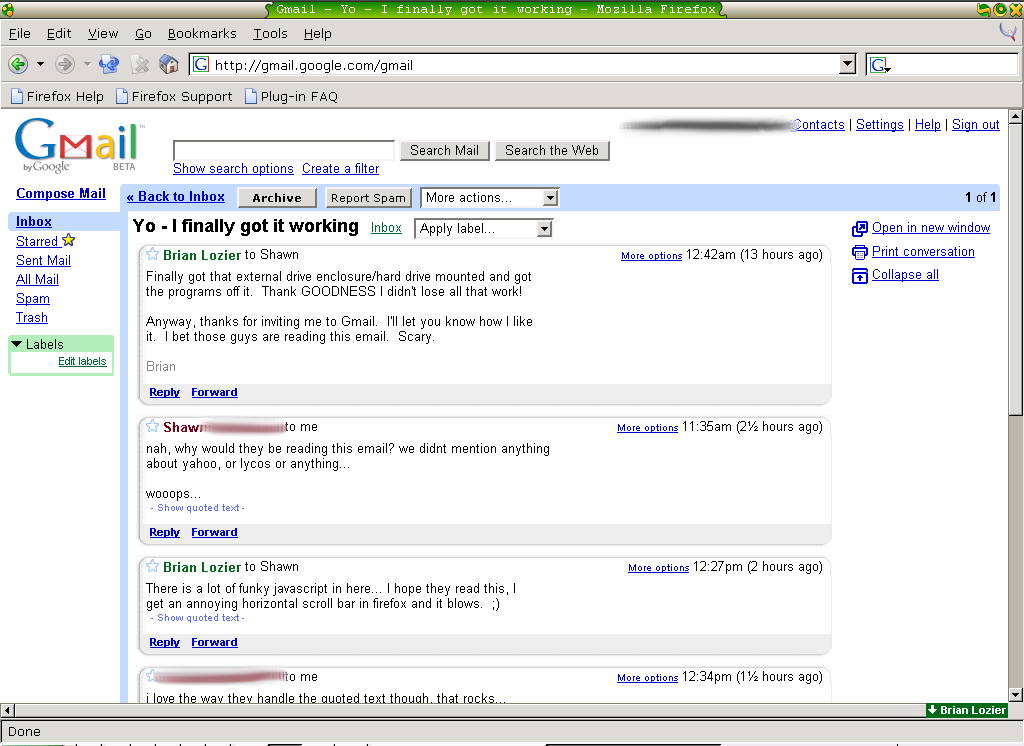Click the Firefox throbber activity icon
Viewport: 1024px width, 746px height.
coord(1008,31)
